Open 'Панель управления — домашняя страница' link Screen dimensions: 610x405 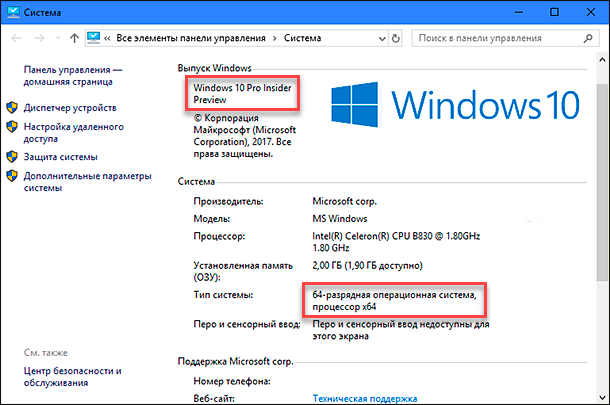point(73,76)
